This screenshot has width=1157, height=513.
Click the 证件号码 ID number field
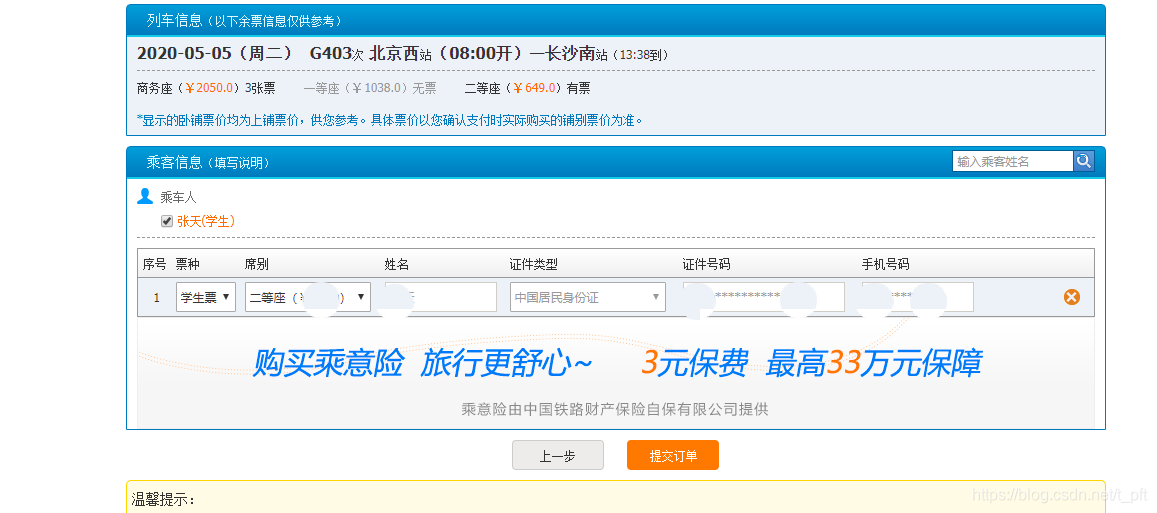[x=764, y=297]
